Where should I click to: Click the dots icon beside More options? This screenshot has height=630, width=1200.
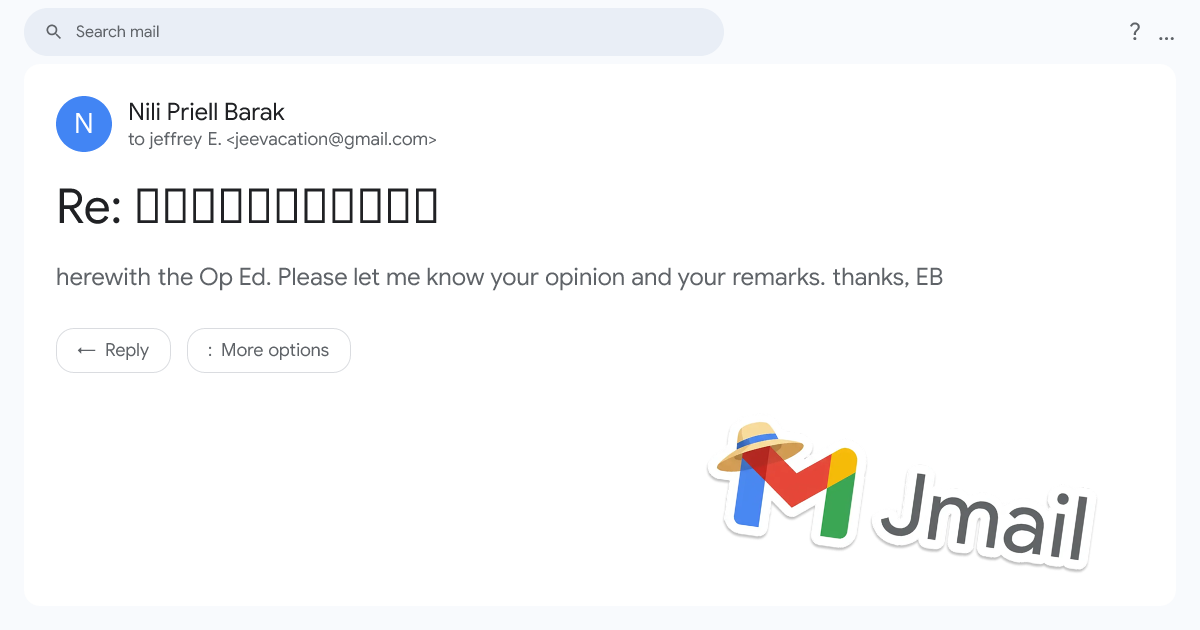[210, 350]
